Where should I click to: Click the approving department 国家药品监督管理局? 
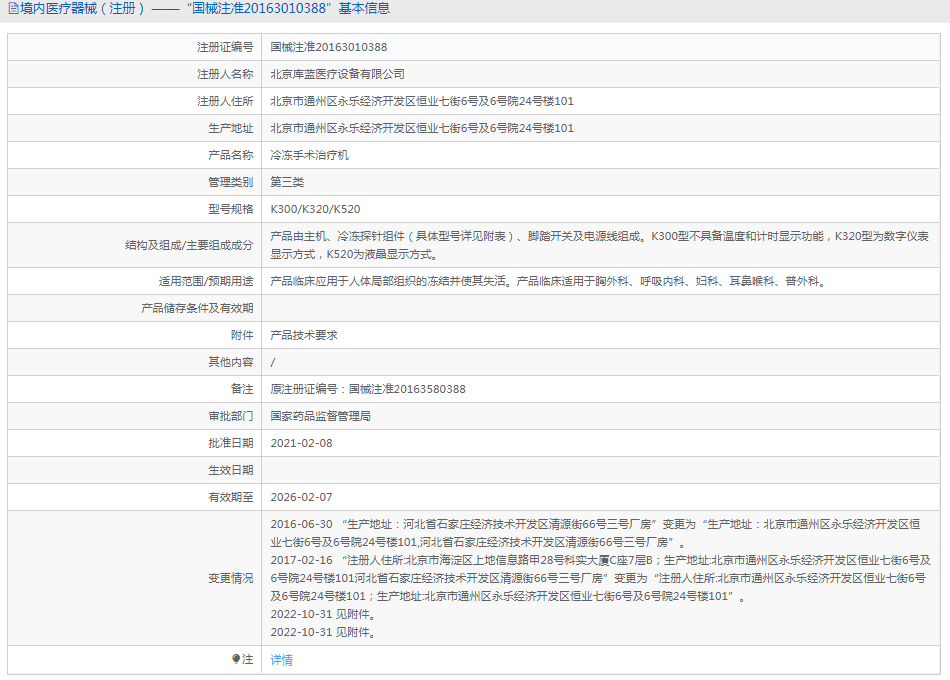[320, 416]
